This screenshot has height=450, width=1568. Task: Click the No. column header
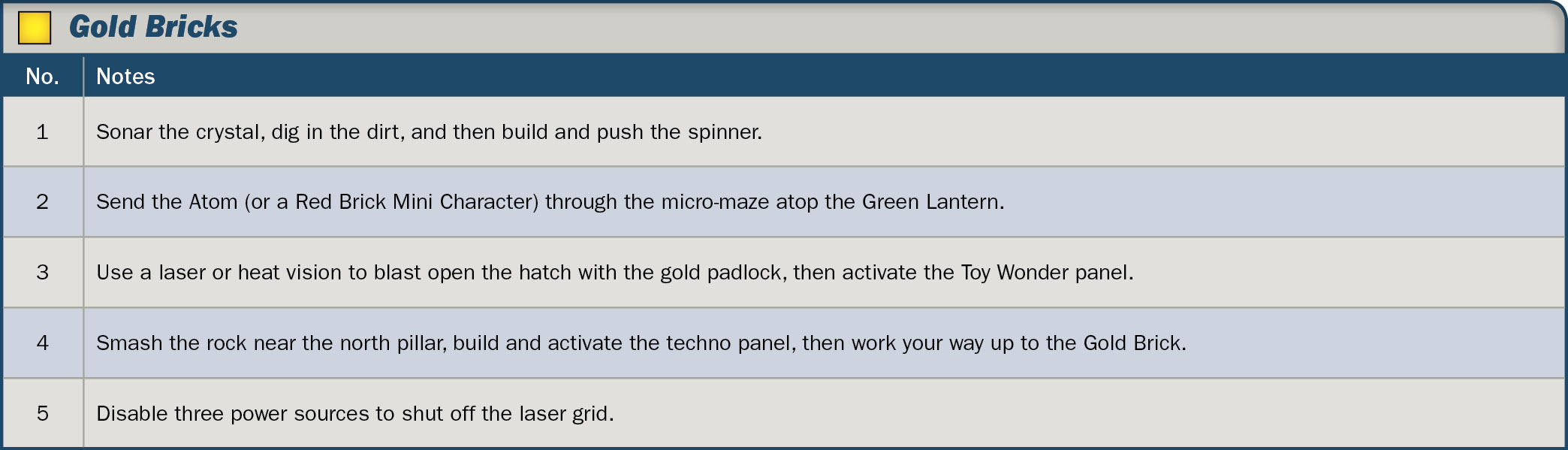42,77
